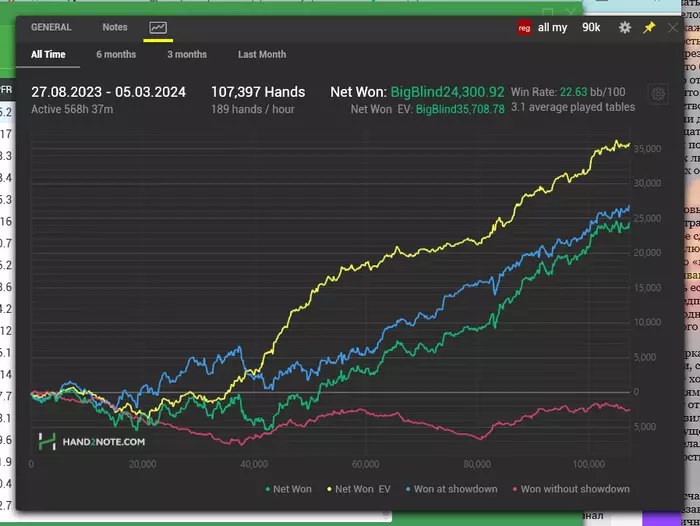Toggle the Won without showdown legend series
700x526 pixels.
571,489
